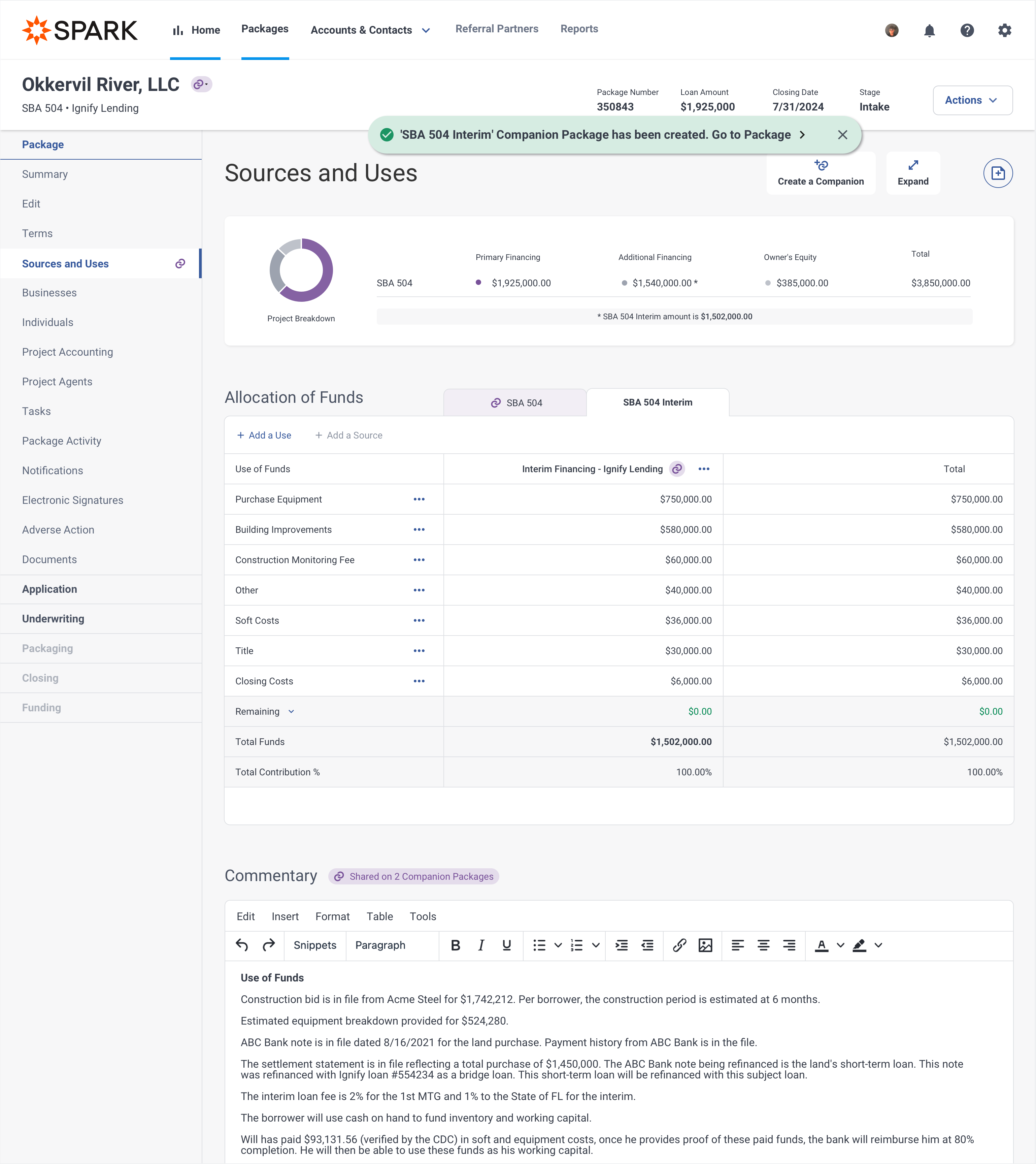Image resolution: width=1036 pixels, height=1164 pixels.
Task: Open the editor Table menu
Action: (x=380, y=916)
